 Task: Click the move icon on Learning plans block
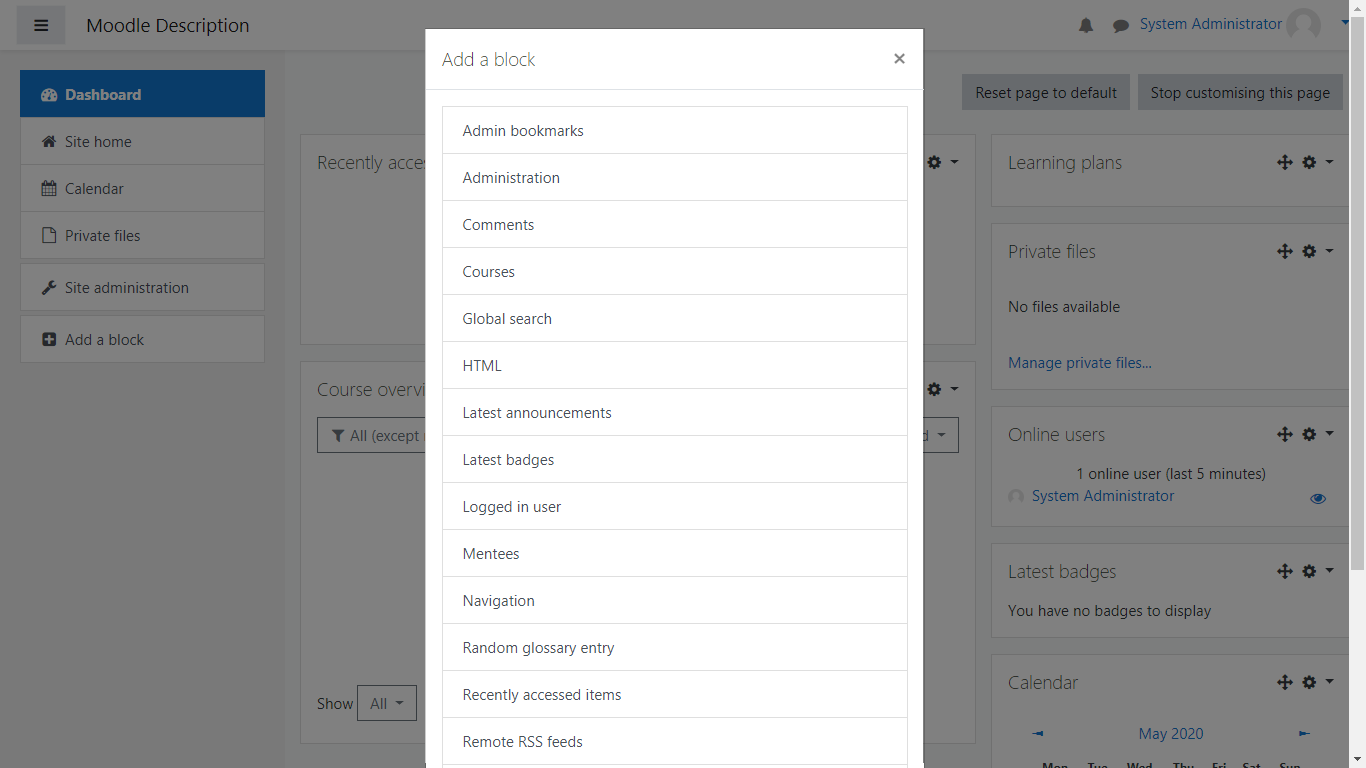[x=1285, y=162]
